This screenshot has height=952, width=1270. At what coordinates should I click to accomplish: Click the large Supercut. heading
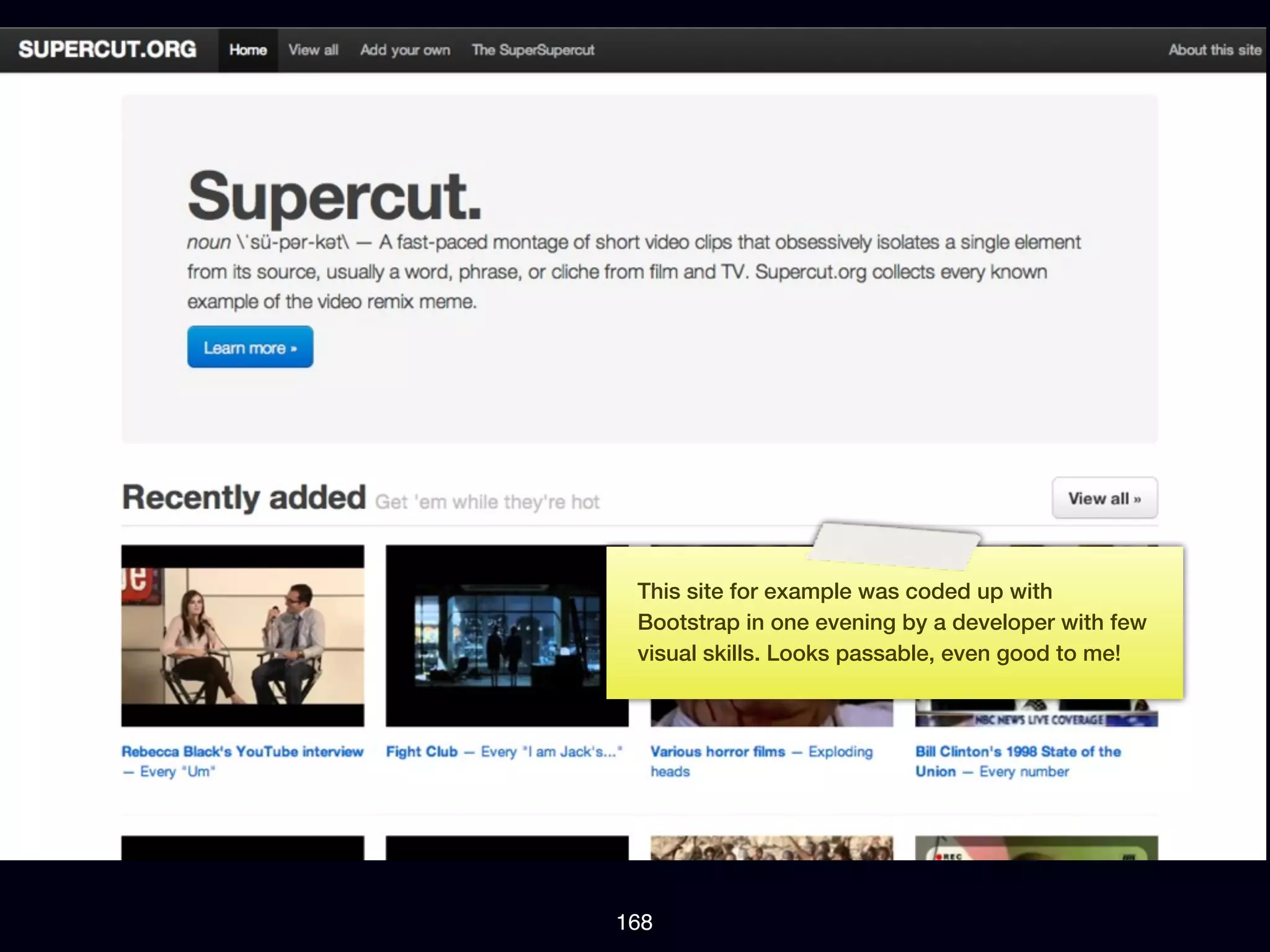(x=334, y=196)
